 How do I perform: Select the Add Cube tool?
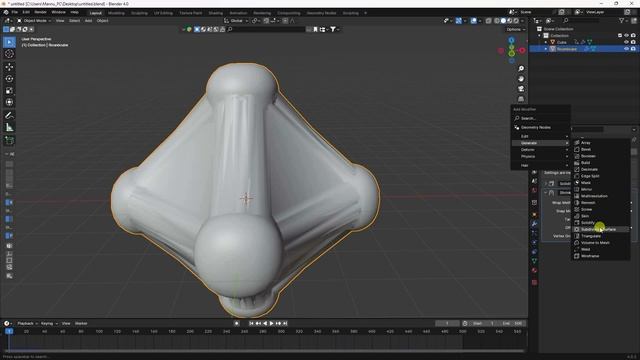click(9, 141)
